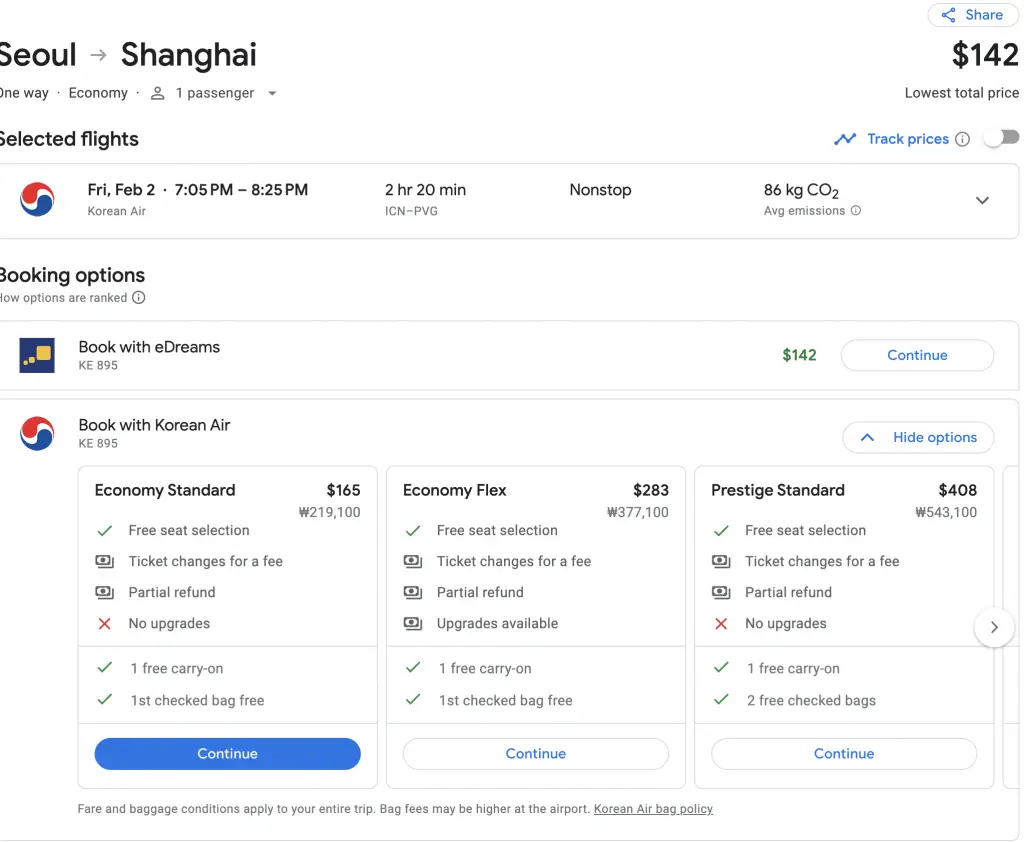1024x843 pixels.
Task: Click Economy Standard no upgrades X icon
Action: click(x=104, y=624)
